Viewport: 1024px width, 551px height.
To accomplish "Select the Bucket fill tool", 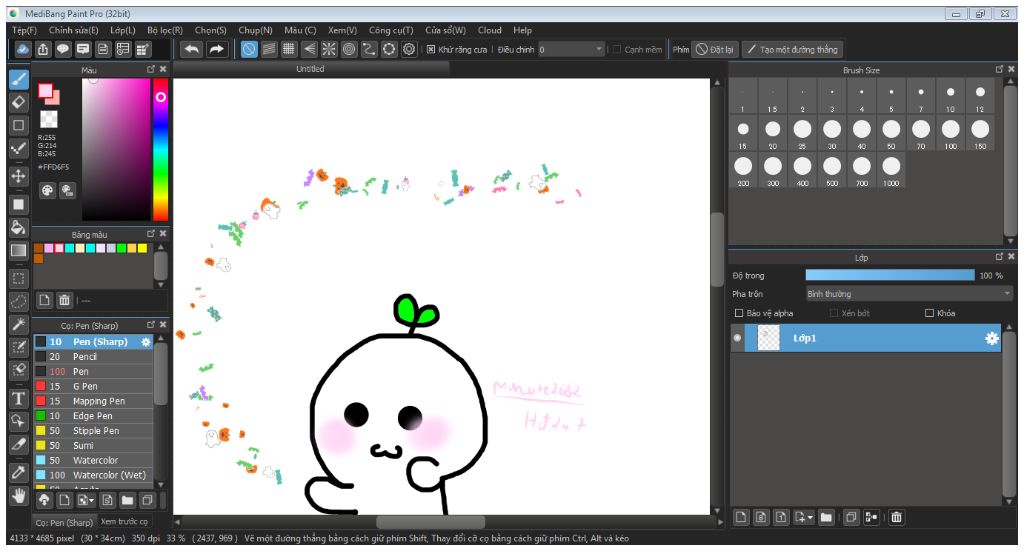I will click(x=18, y=227).
